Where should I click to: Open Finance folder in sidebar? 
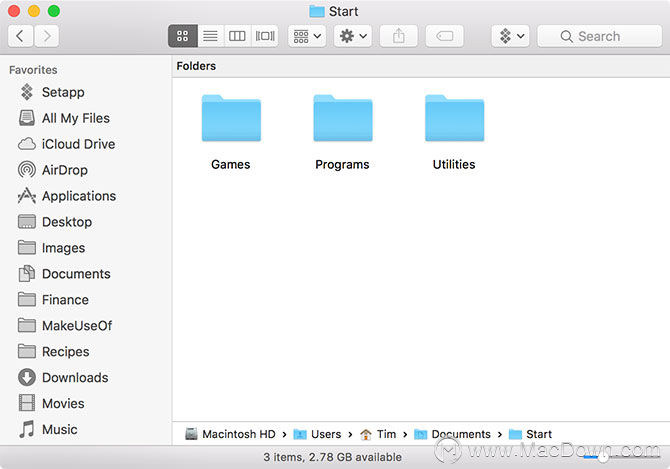pyautogui.click(x=53, y=300)
